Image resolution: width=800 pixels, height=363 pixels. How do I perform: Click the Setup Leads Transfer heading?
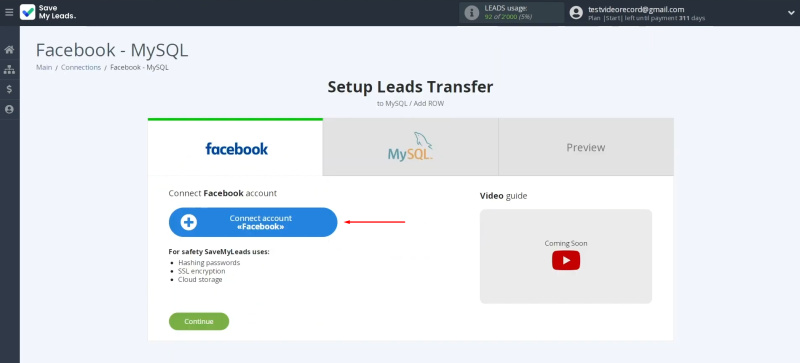(410, 87)
